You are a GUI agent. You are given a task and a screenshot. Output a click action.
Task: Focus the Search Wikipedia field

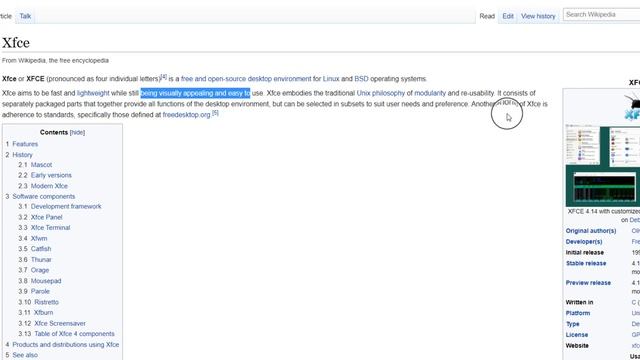point(602,15)
